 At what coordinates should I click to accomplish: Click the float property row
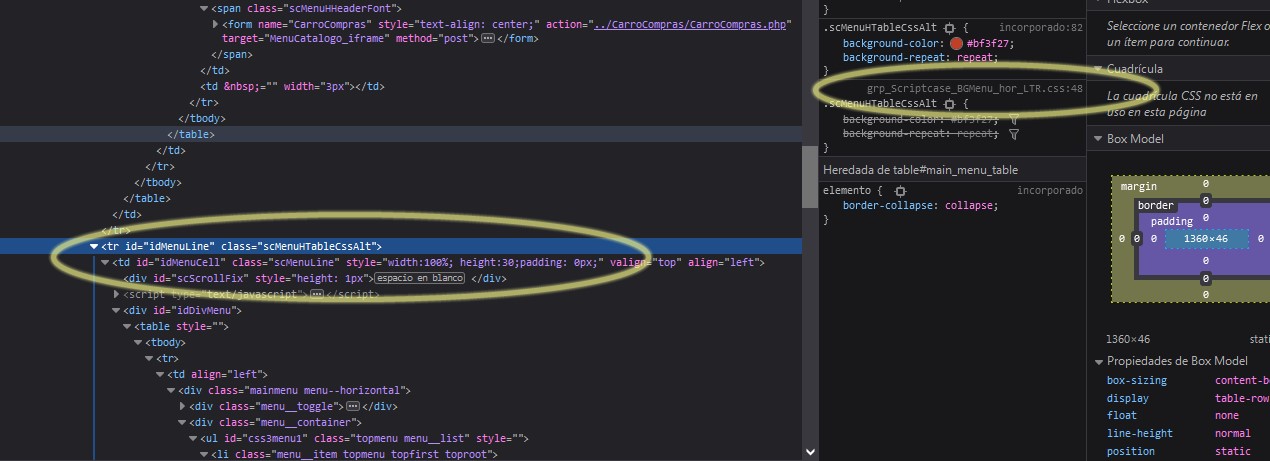[1188, 416]
